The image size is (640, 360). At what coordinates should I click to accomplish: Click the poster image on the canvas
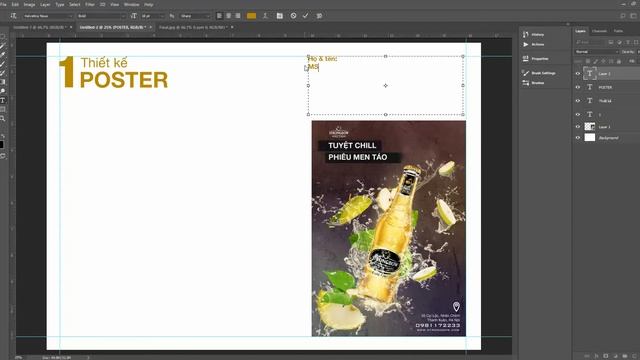click(x=389, y=229)
